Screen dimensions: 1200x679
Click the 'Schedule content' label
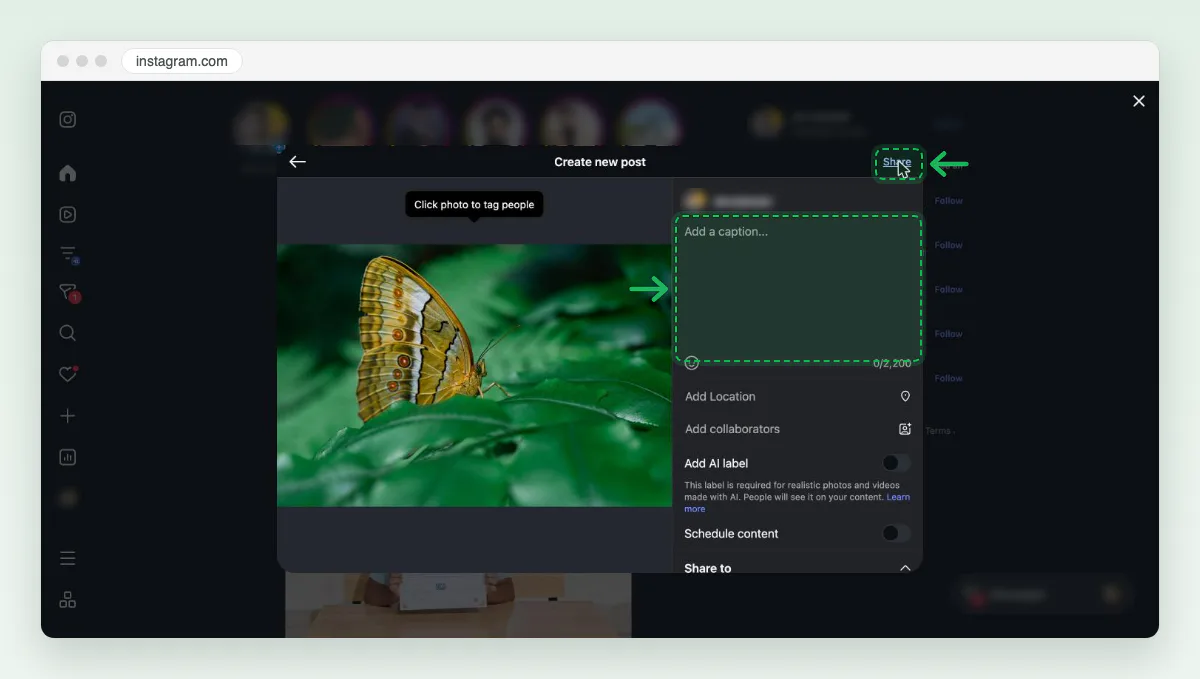tap(731, 533)
